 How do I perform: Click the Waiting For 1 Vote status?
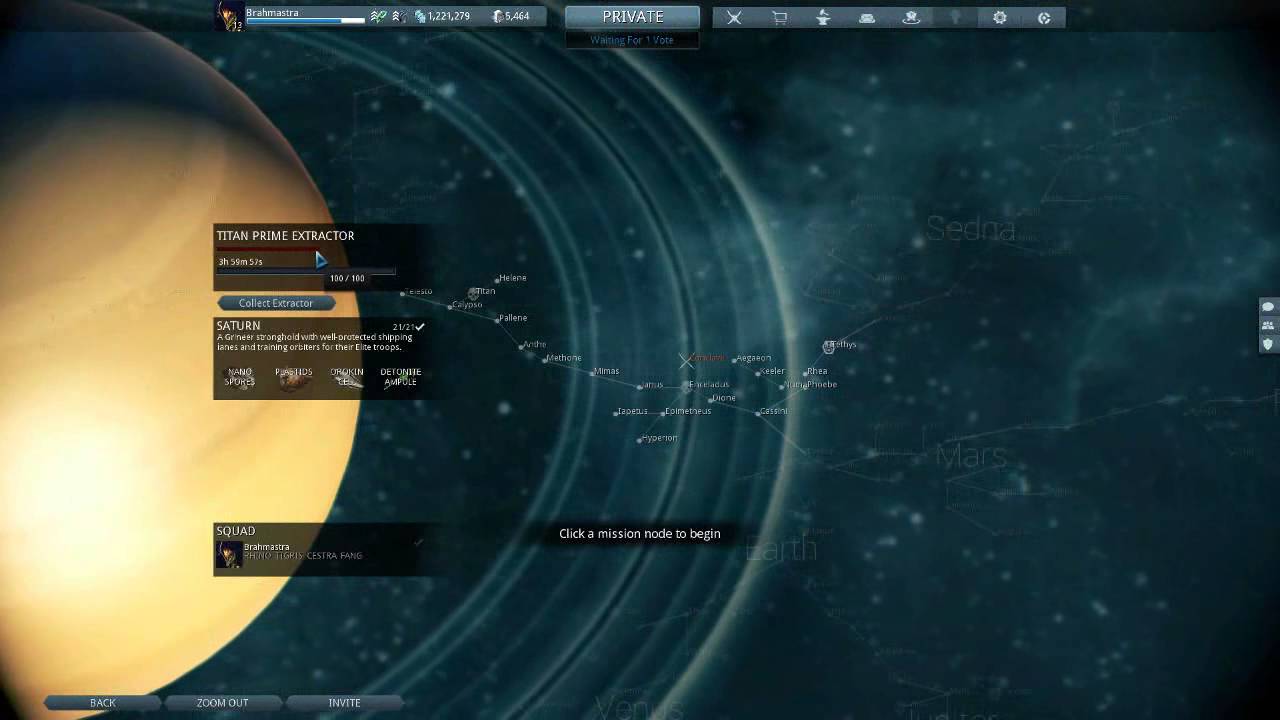point(632,40)
